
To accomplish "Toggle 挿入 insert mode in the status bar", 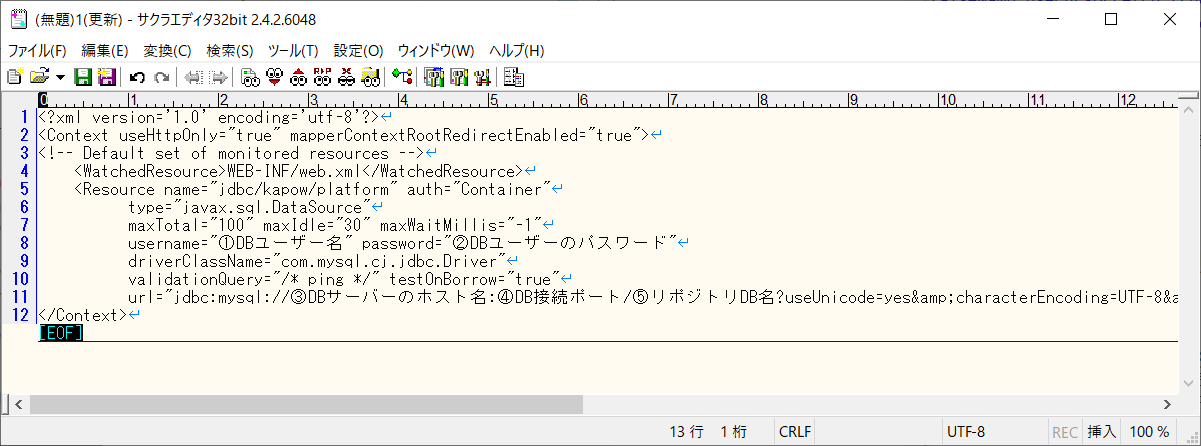I will 1101,432.
